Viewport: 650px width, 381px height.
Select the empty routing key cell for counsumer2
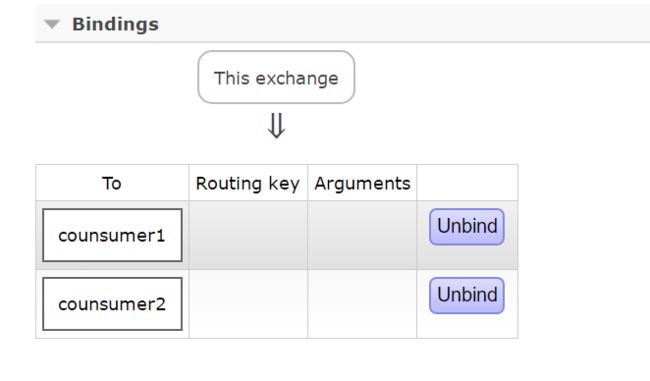(248, 304)
